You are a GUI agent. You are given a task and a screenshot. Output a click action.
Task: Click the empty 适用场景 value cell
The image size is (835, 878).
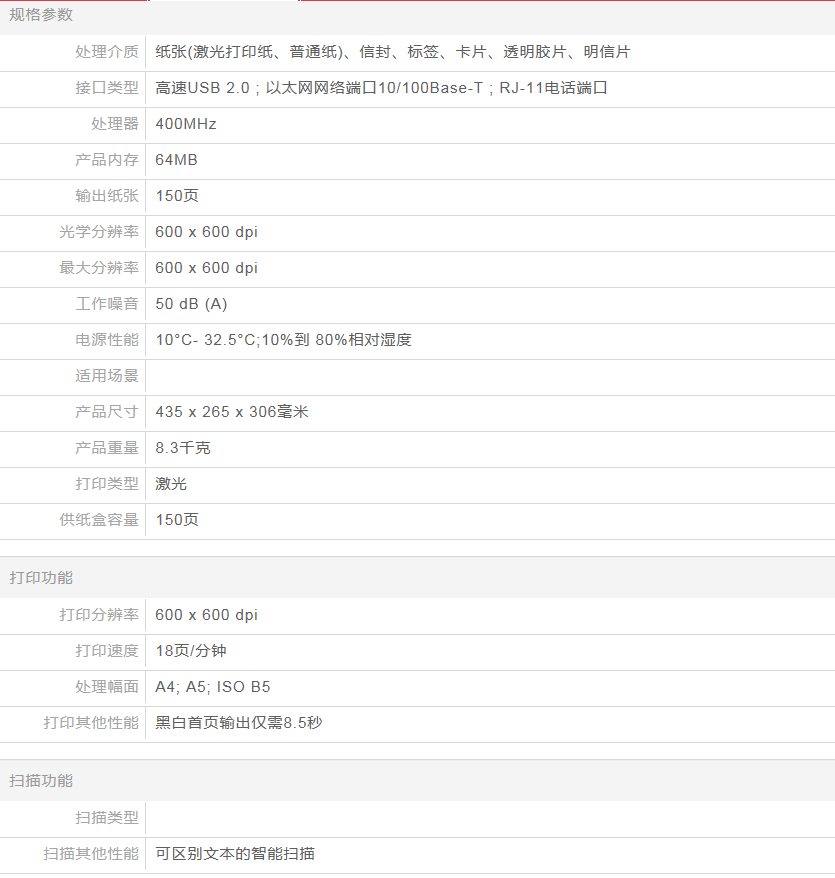489,377
